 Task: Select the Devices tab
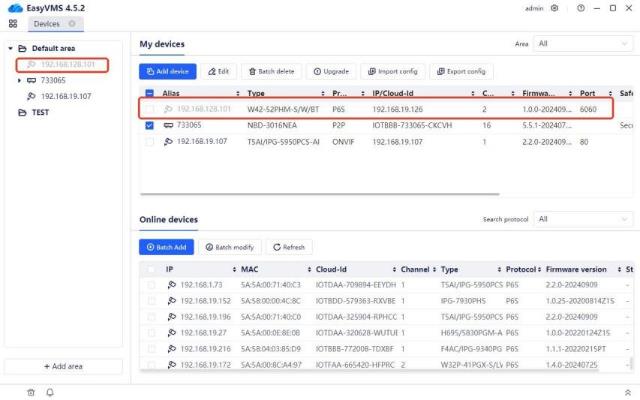tap(46, 23)
